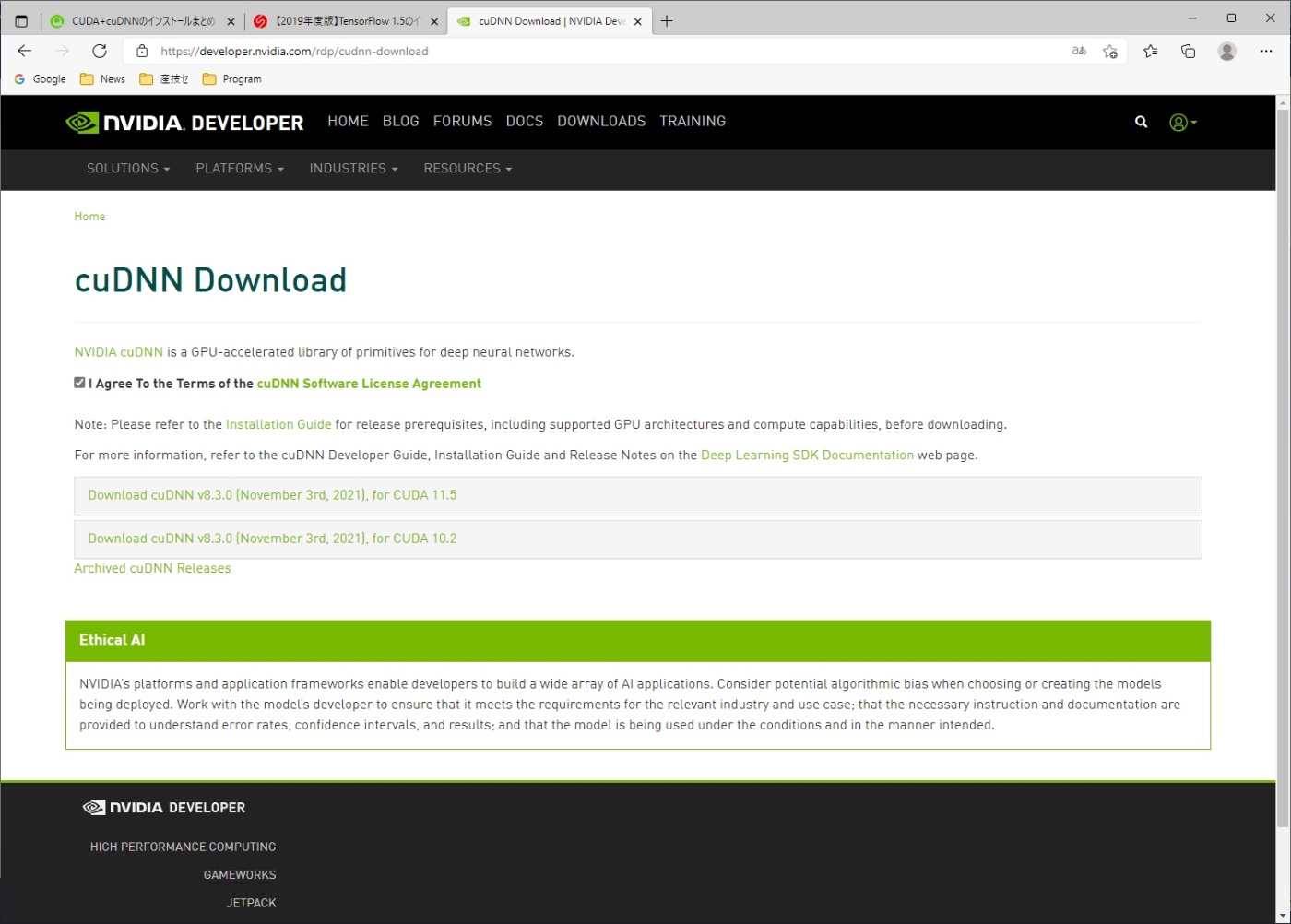Open the BLOG menu item

point(400,122)
